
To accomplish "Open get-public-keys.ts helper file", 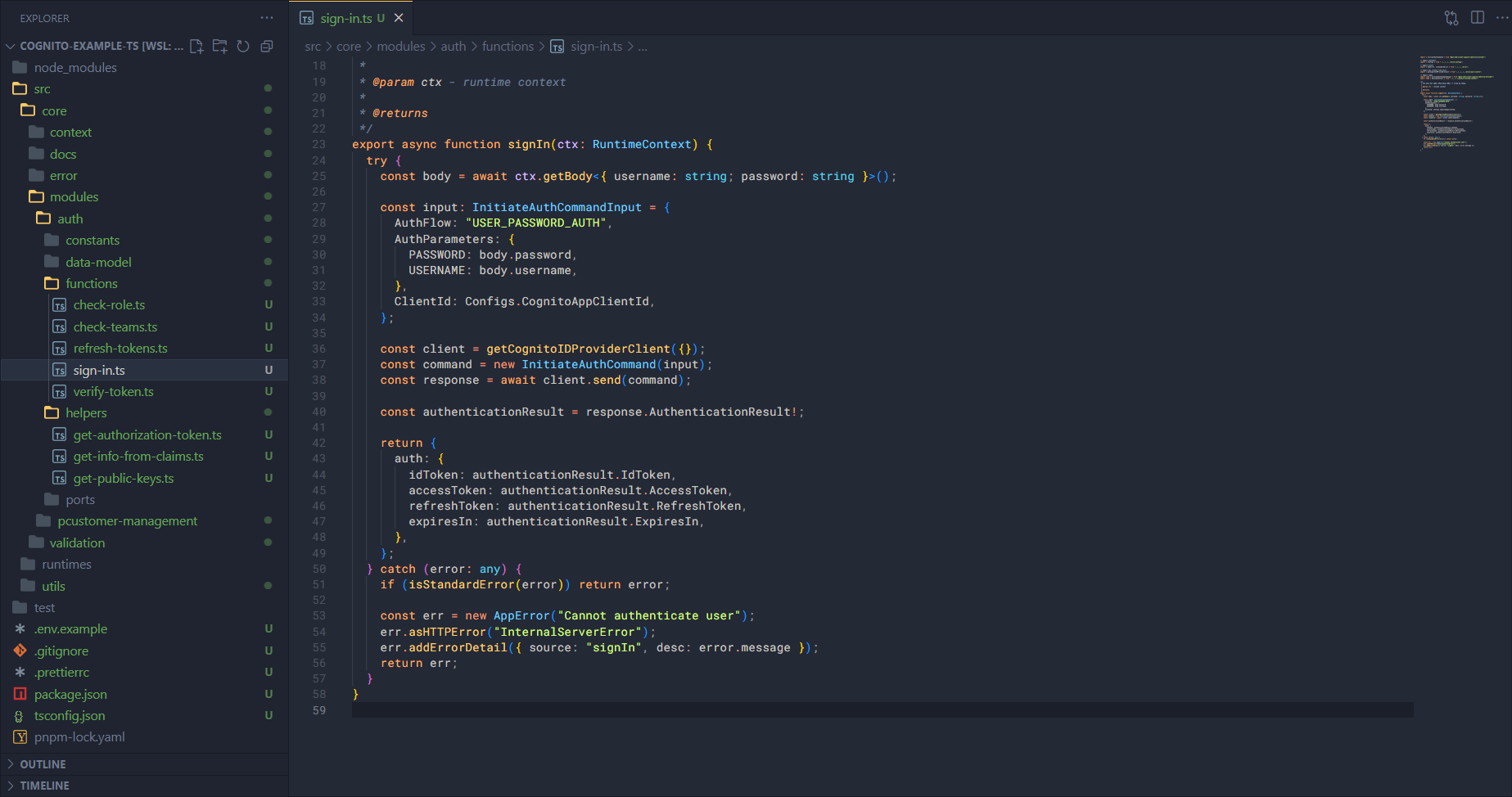I will (x=123, y=479).
